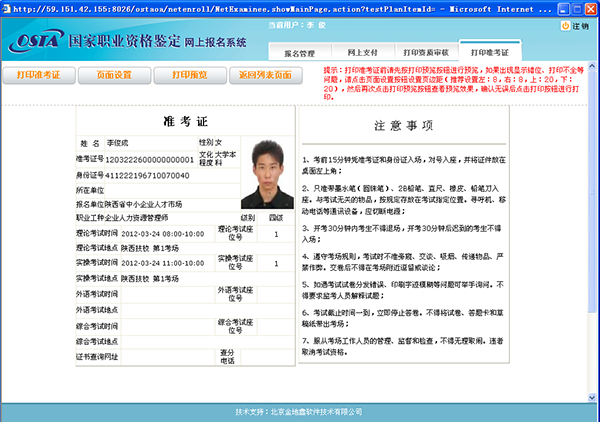Click 返回列表页面 to go back
600x422 pixels.
266,75
